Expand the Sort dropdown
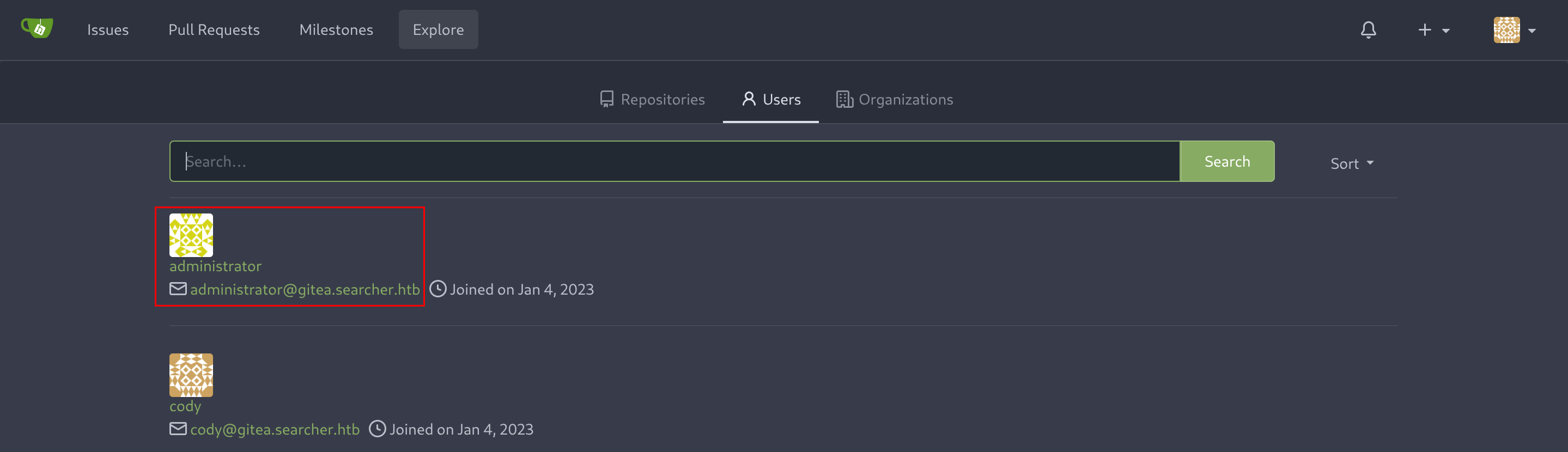This screenshot has width=1568, height=452. [x=1352, y=163]
